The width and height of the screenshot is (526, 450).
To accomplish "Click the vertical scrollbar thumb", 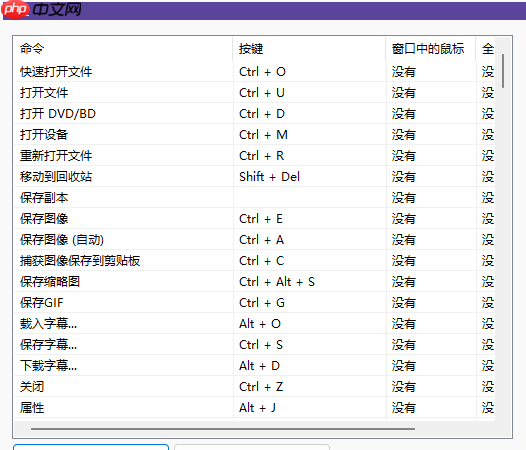I will pos(503,71).
